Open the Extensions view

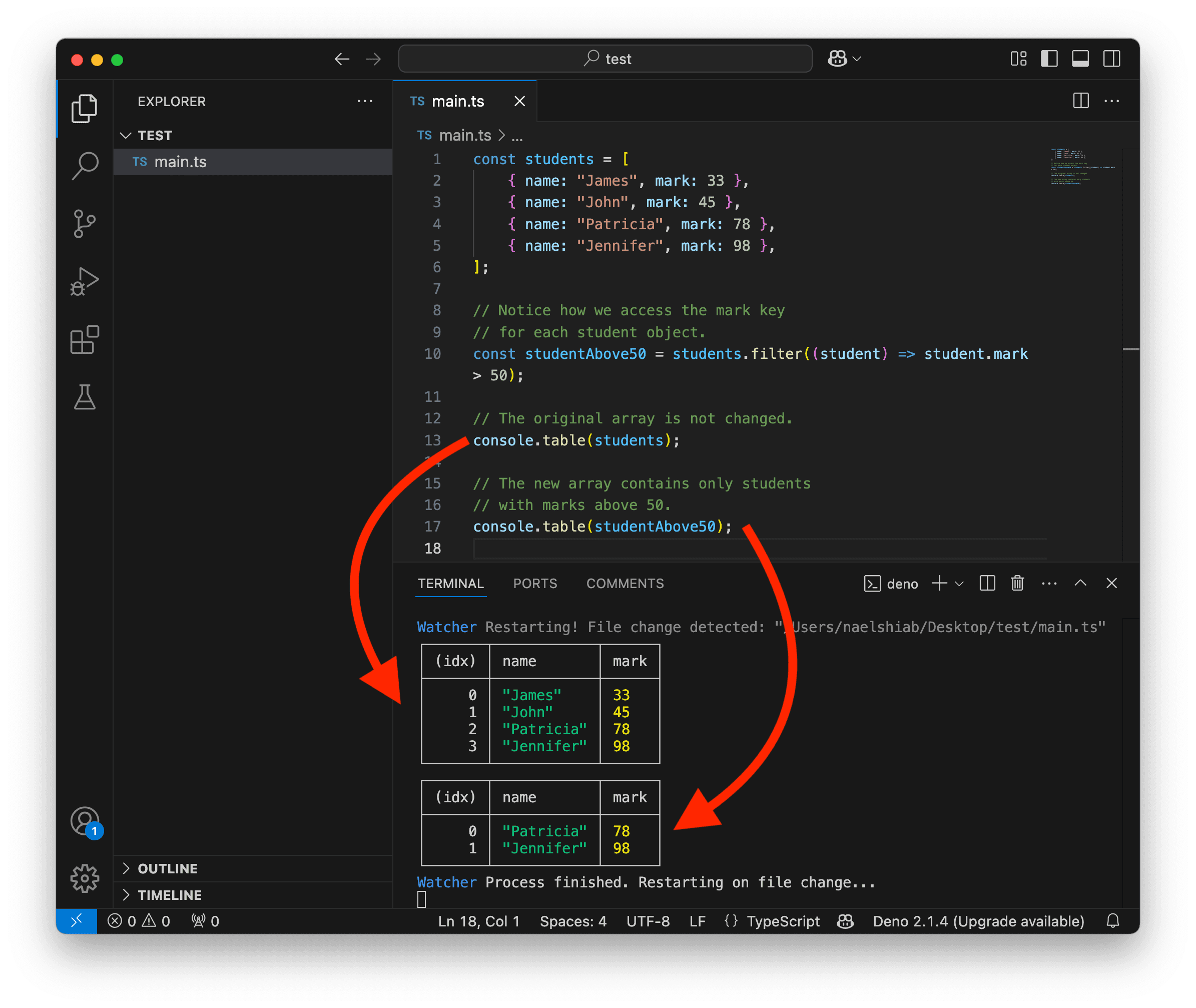85,339
